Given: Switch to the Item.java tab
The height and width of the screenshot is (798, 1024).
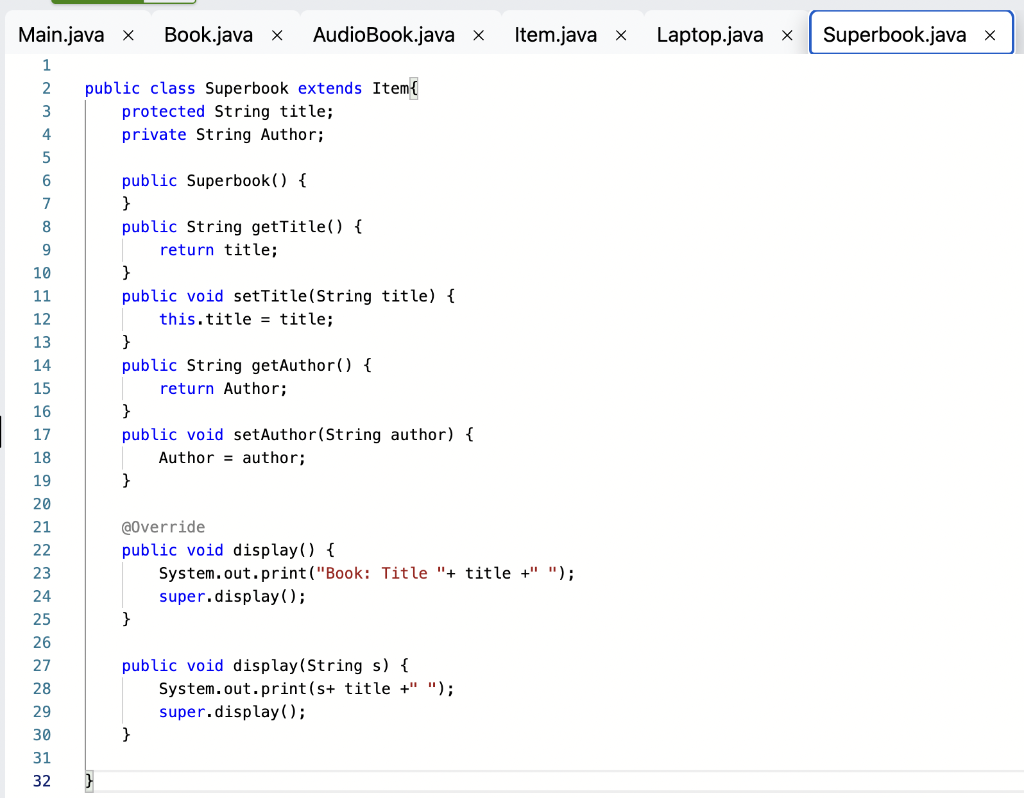Looking at the screenshot, I should pyautogui.click(x=555, y=33).
